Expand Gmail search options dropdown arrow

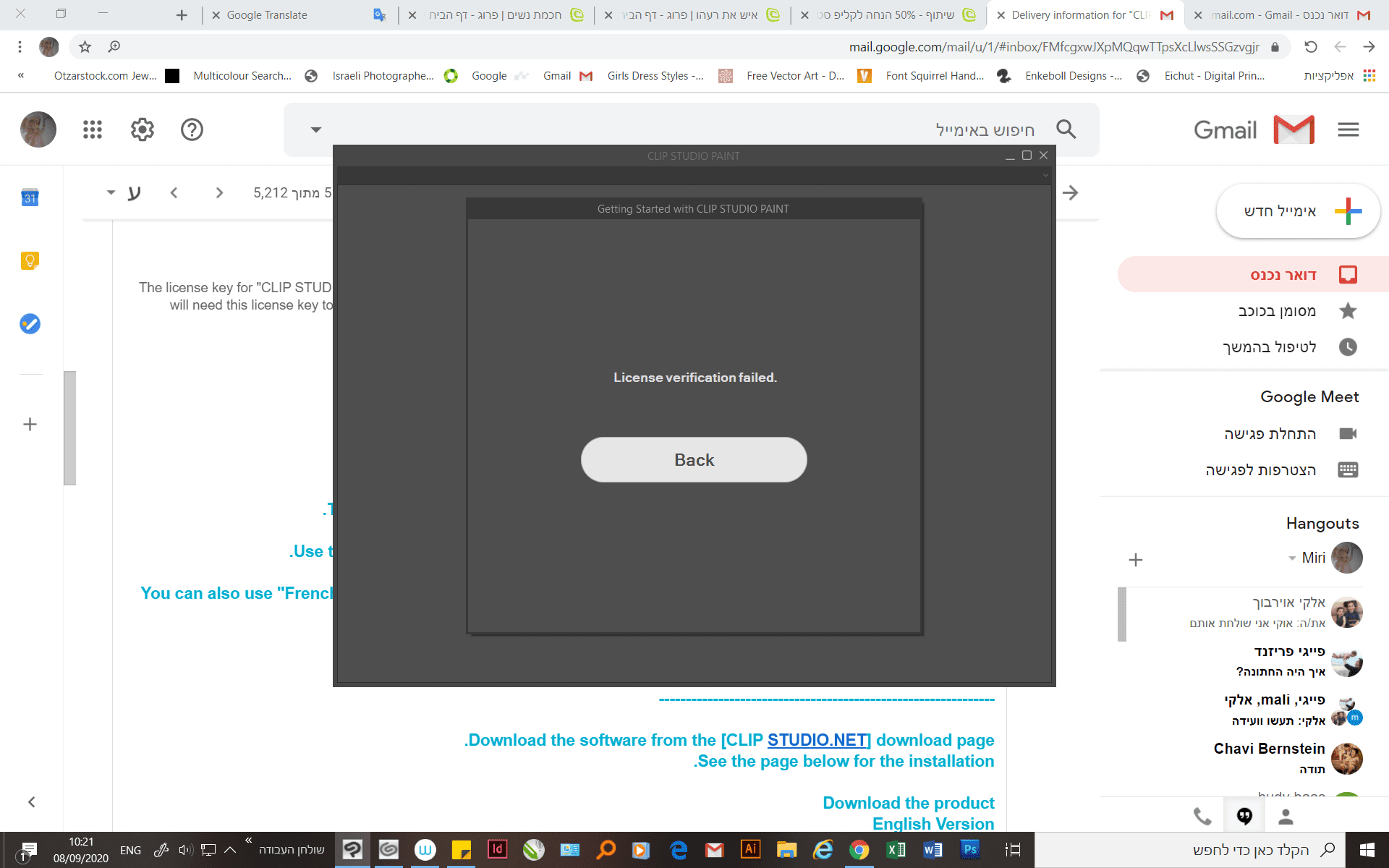[x=315, y=129]
